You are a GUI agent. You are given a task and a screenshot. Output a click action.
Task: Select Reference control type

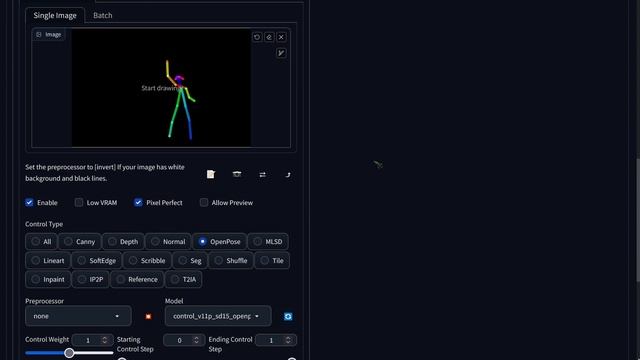(137, 279)
